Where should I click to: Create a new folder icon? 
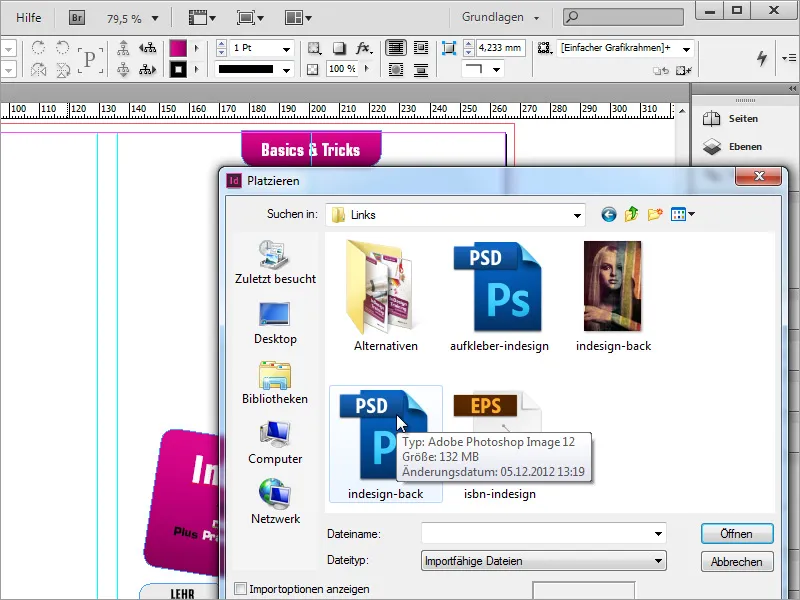655,214
